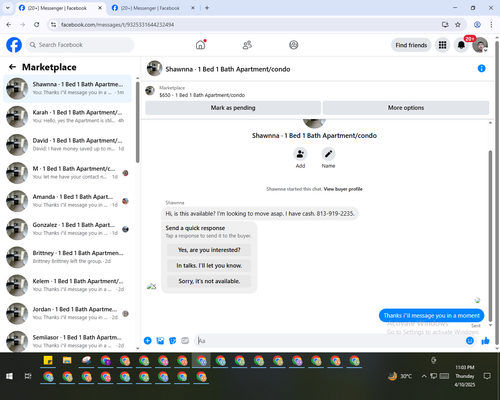Click the address bar URL
Viewport: 500px width, 400px height.
point(117,25)
